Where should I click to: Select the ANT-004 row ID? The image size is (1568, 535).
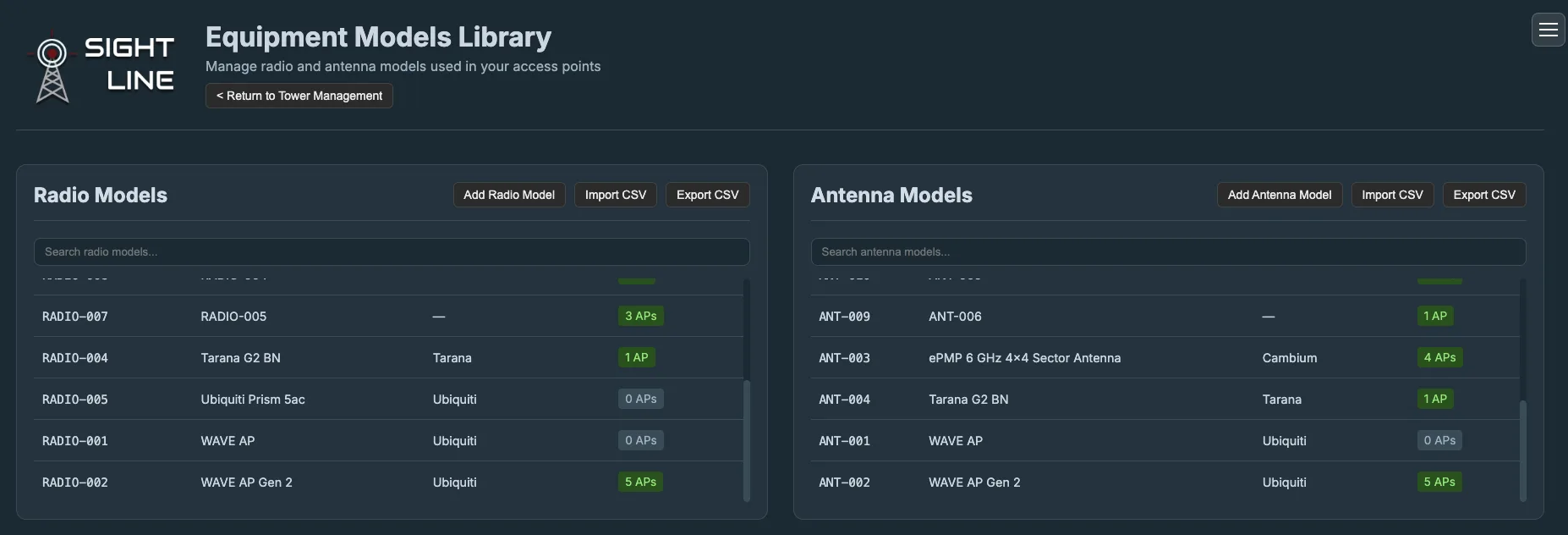click(x=844, y=400)
